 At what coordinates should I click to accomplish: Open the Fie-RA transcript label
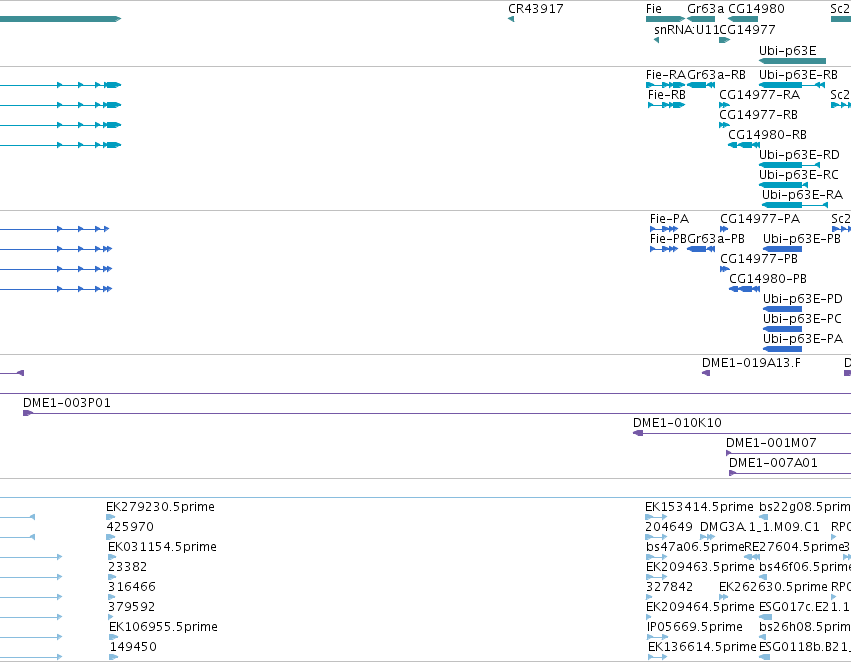pos(666,75)
